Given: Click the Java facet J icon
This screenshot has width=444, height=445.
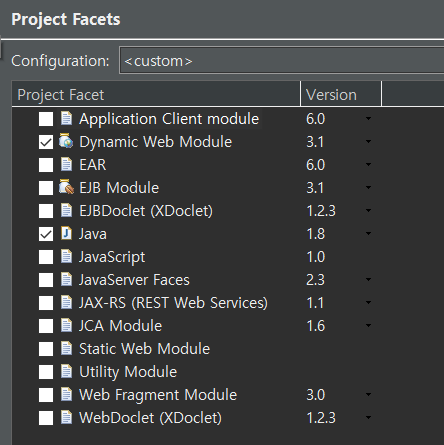Looking at the screenshot, I should pyautogui.click(x=66, y=233).
